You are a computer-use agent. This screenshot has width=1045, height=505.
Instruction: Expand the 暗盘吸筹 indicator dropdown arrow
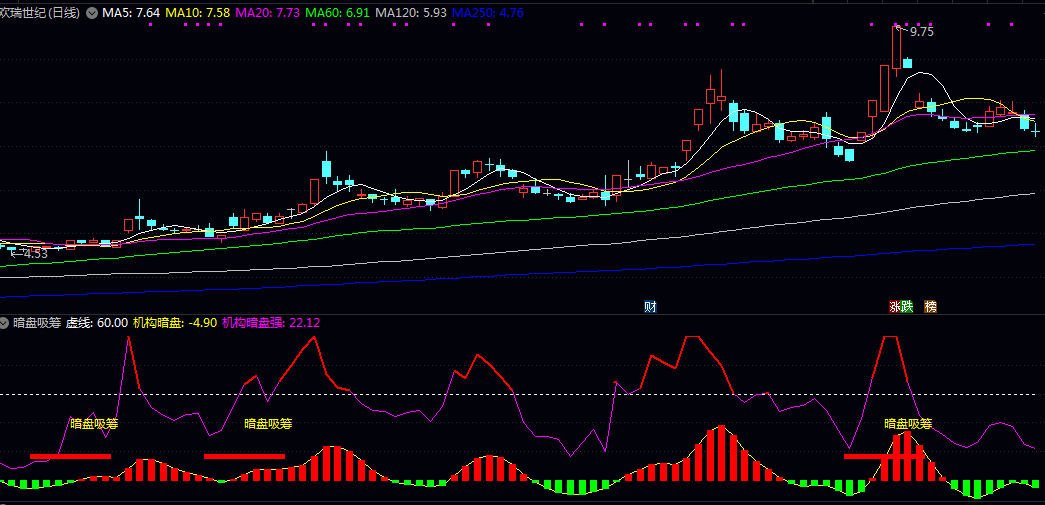tap(5, 323)
